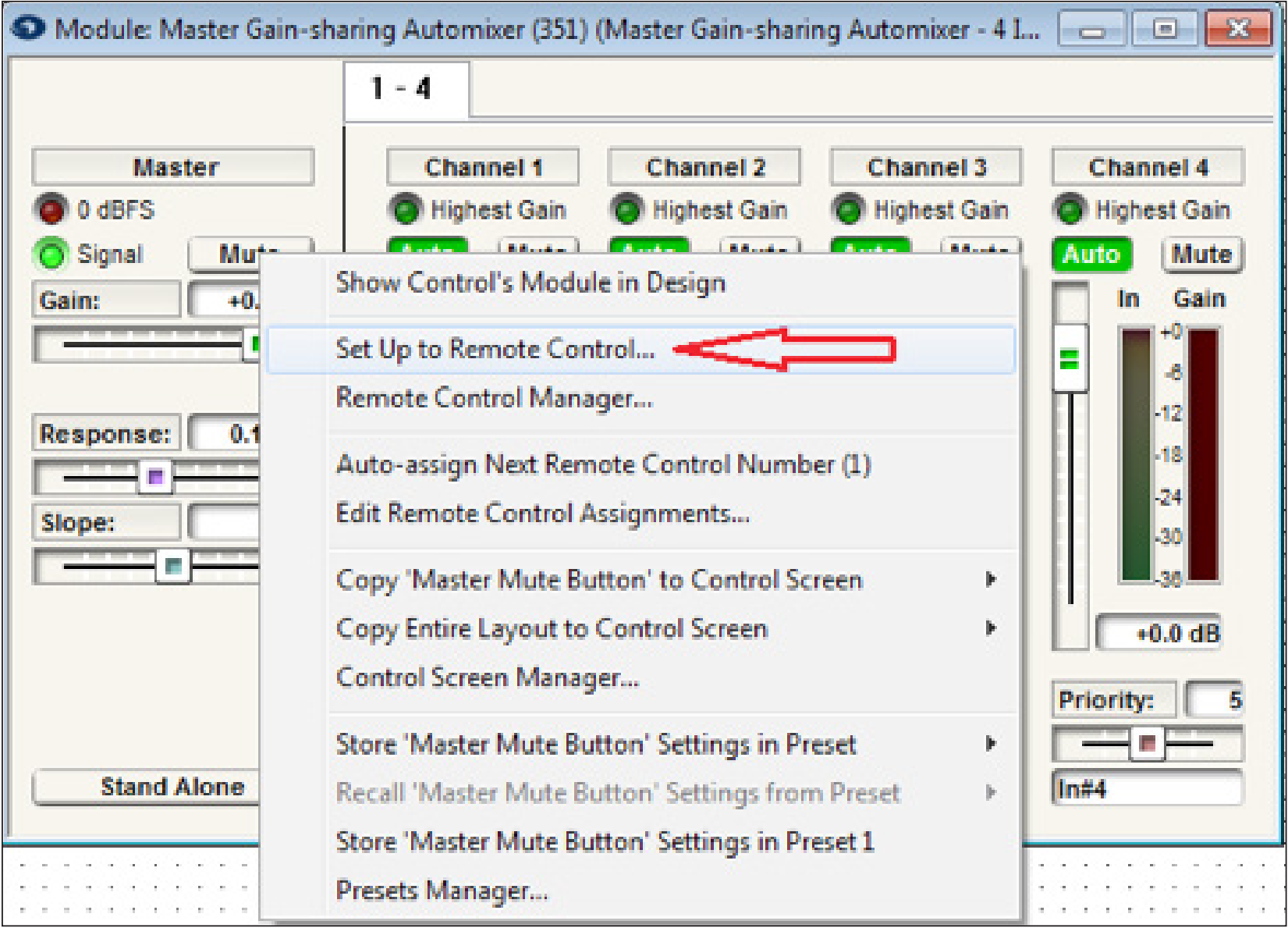Mute Channel 4
The height and width of the screenshot is (928, 1288).
pyautogui.click(x=1204, y=254)
